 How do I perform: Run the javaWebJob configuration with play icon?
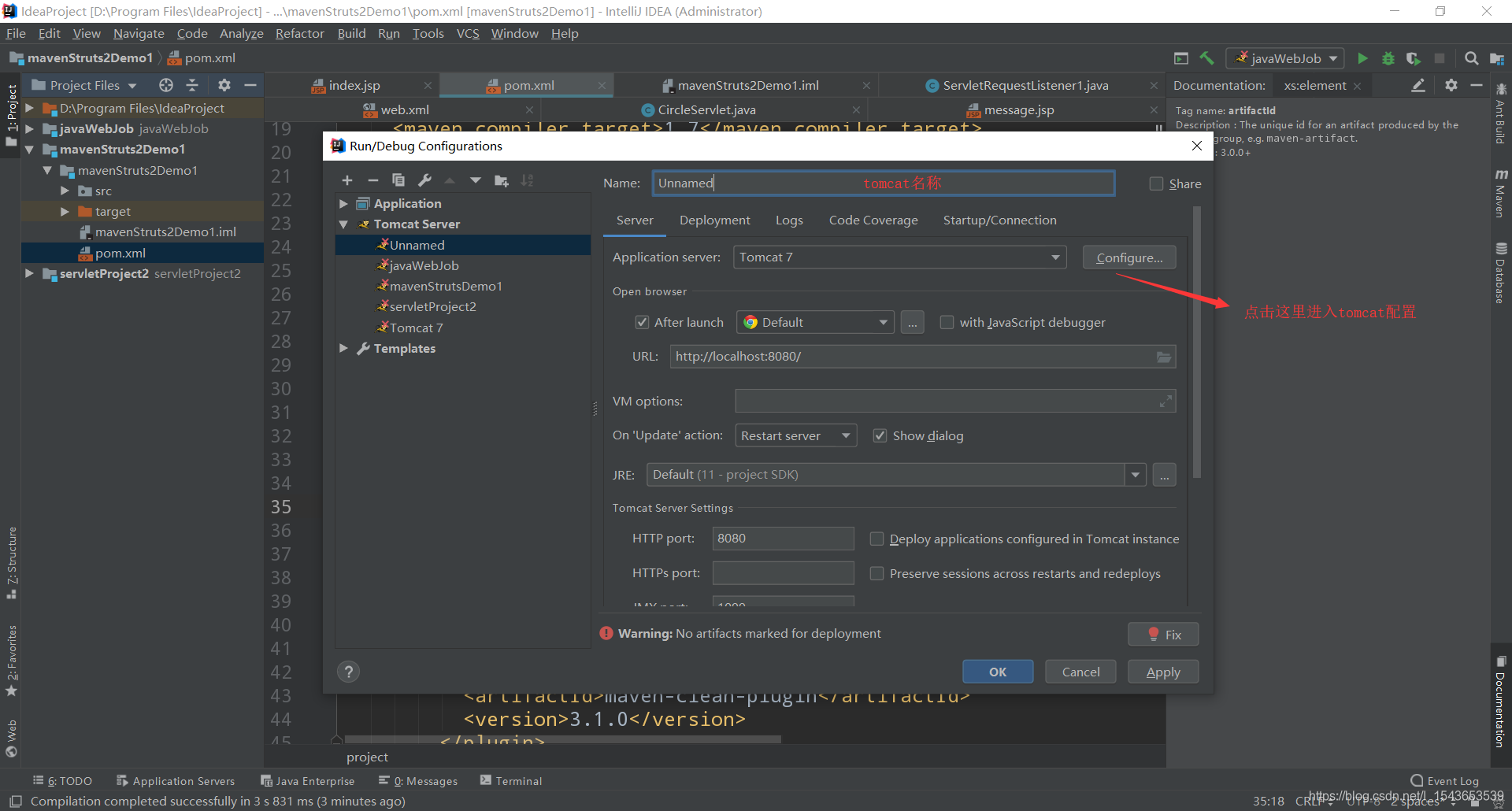(x=1363, y=58)
